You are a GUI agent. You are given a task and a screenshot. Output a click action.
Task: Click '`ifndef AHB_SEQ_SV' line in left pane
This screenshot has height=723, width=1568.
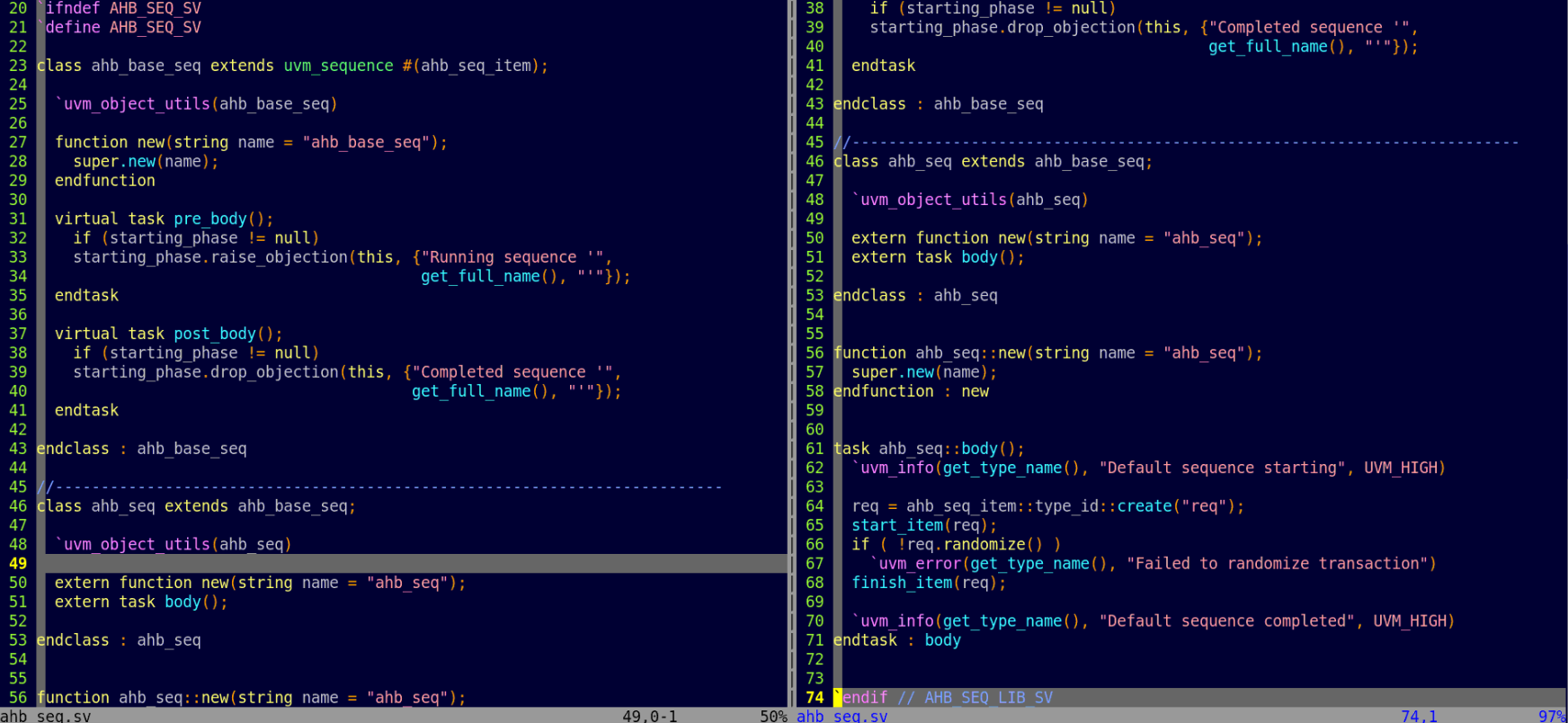[x=119, y=8]
